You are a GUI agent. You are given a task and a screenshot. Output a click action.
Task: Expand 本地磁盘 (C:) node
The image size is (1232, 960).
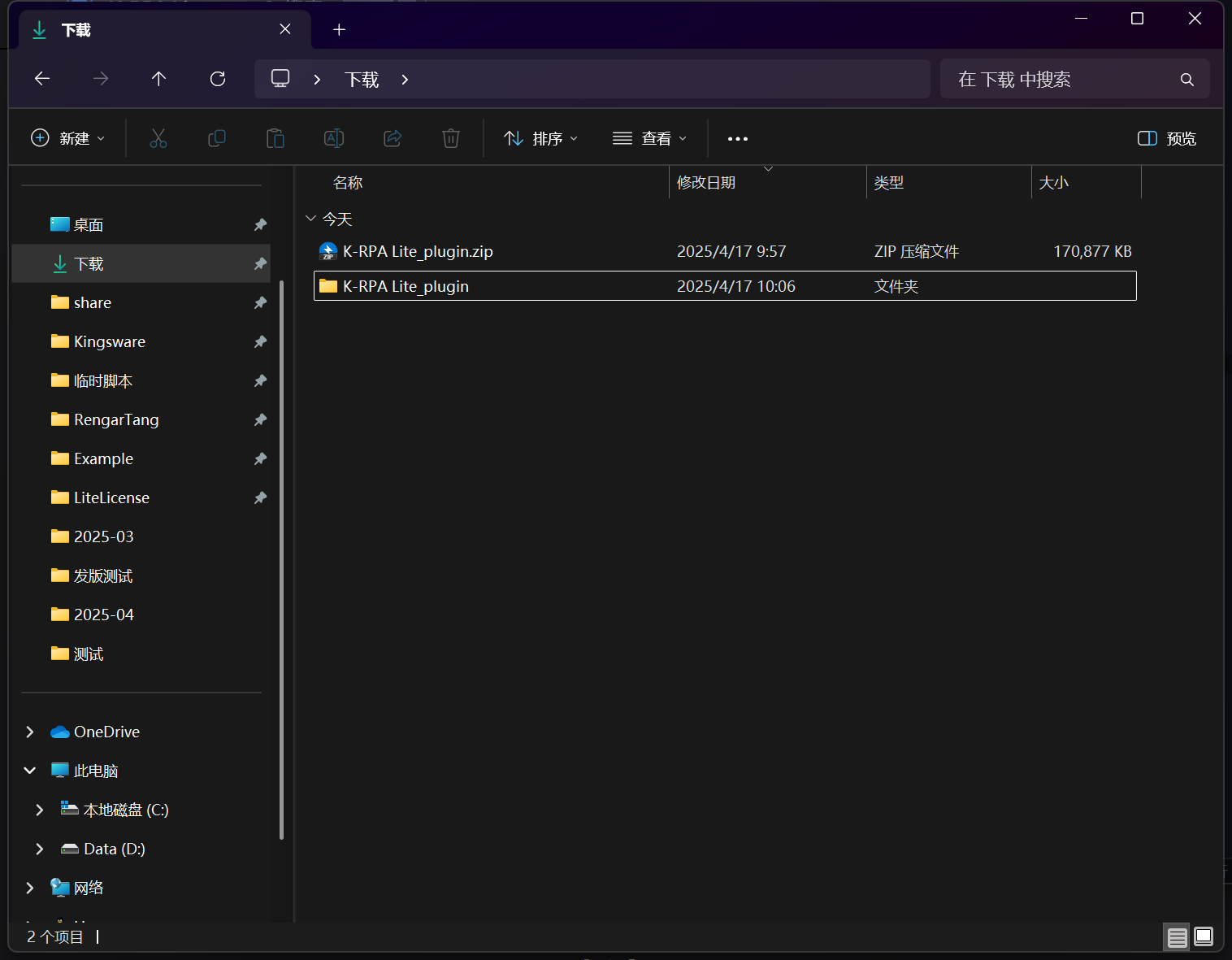click(x=40, y=810)
